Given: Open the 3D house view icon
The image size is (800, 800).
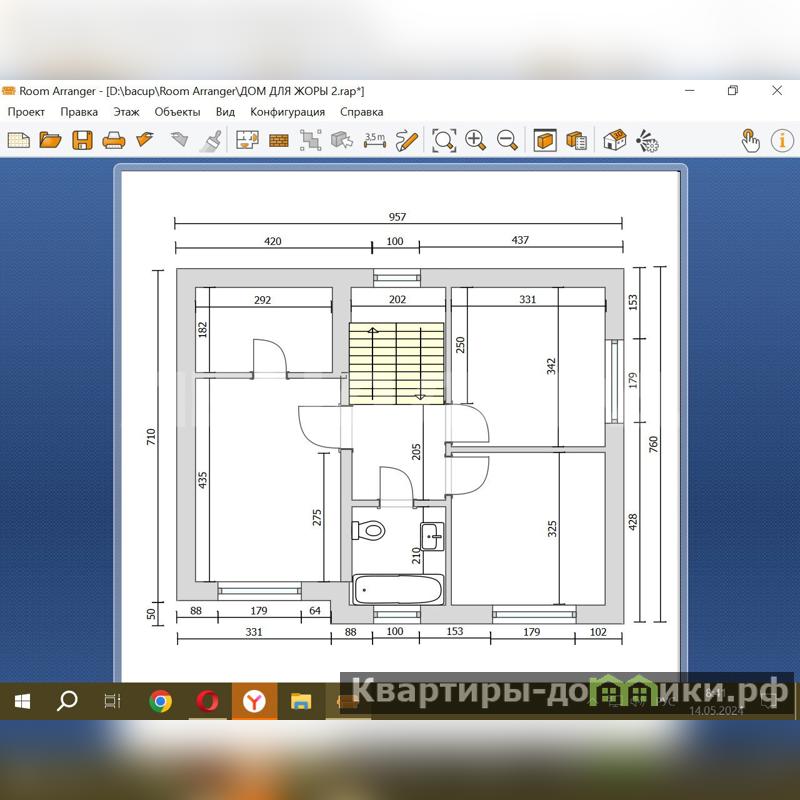Looking at the screenshot, I should coord(614,140).
